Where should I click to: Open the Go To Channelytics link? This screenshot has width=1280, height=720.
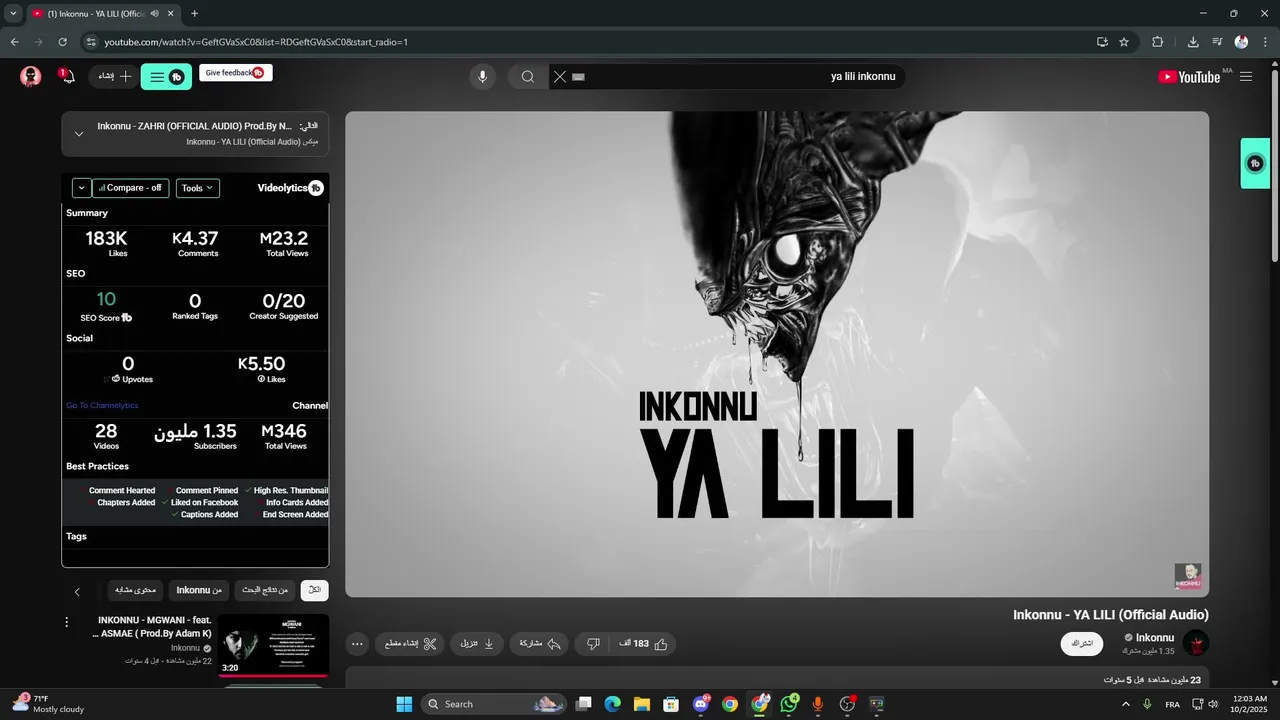coord(102,406)
